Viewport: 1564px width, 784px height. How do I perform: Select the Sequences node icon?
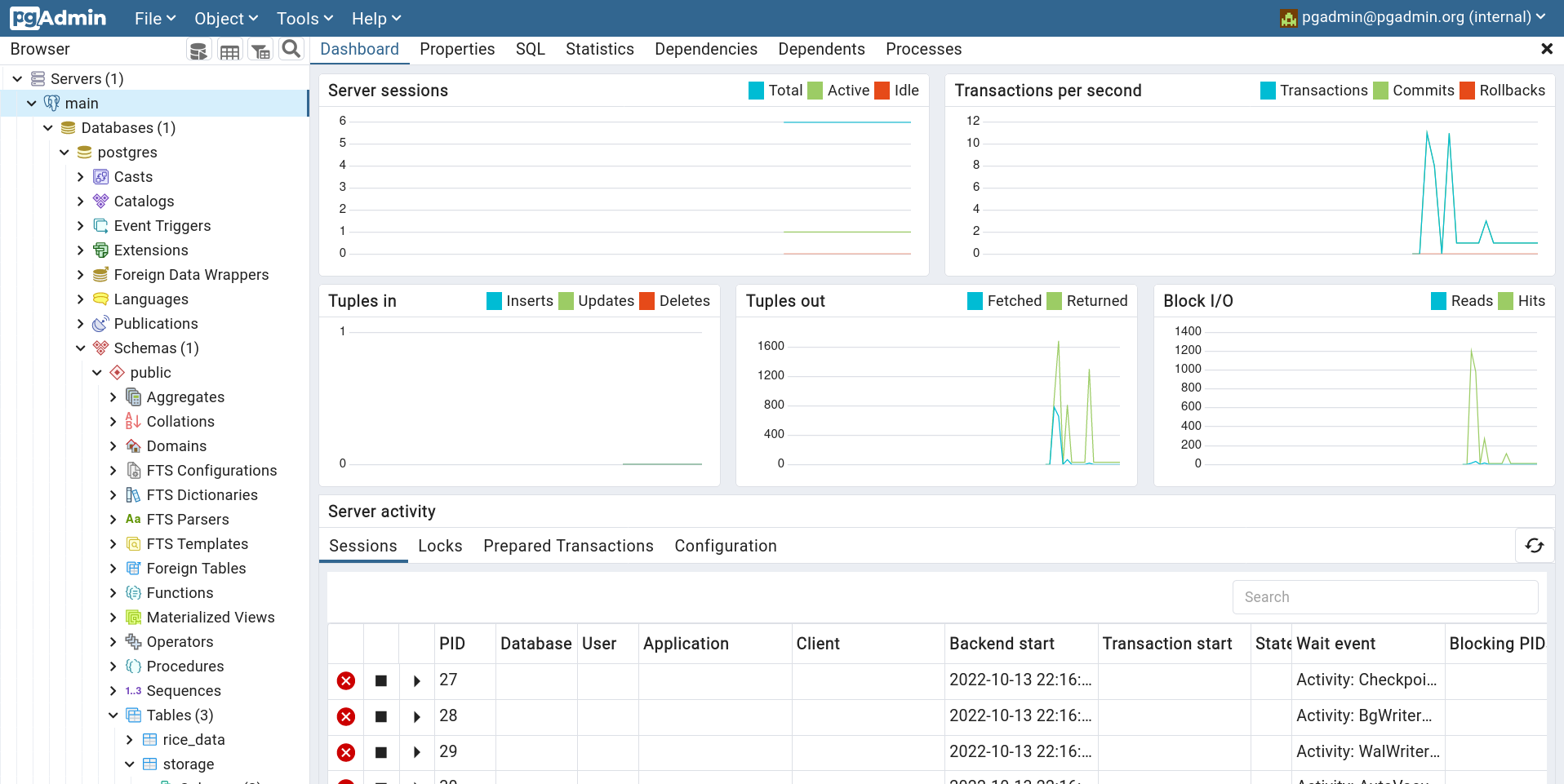click(x=133, y=691)
